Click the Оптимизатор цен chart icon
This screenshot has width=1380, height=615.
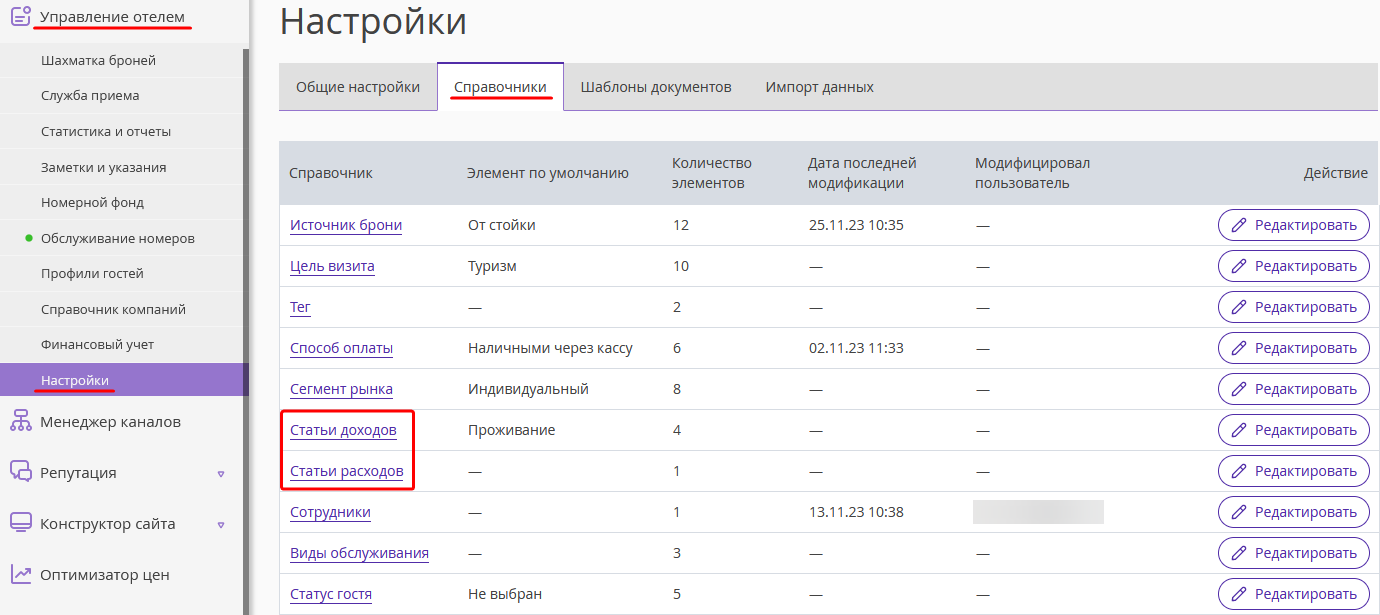click(x=20, y=574)
